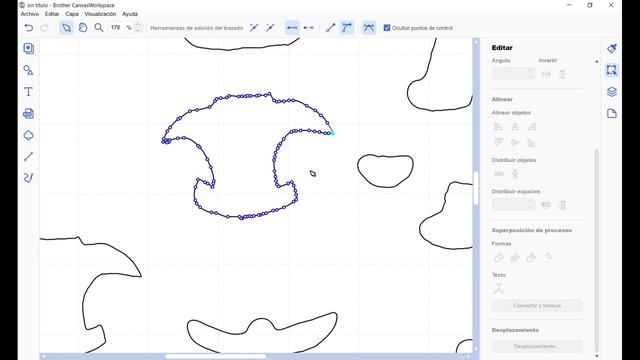Image resolution: width=640 pixels, height=360 pixels.
Task: Open the Ayuda menu
Action: (x=130, y=14)
